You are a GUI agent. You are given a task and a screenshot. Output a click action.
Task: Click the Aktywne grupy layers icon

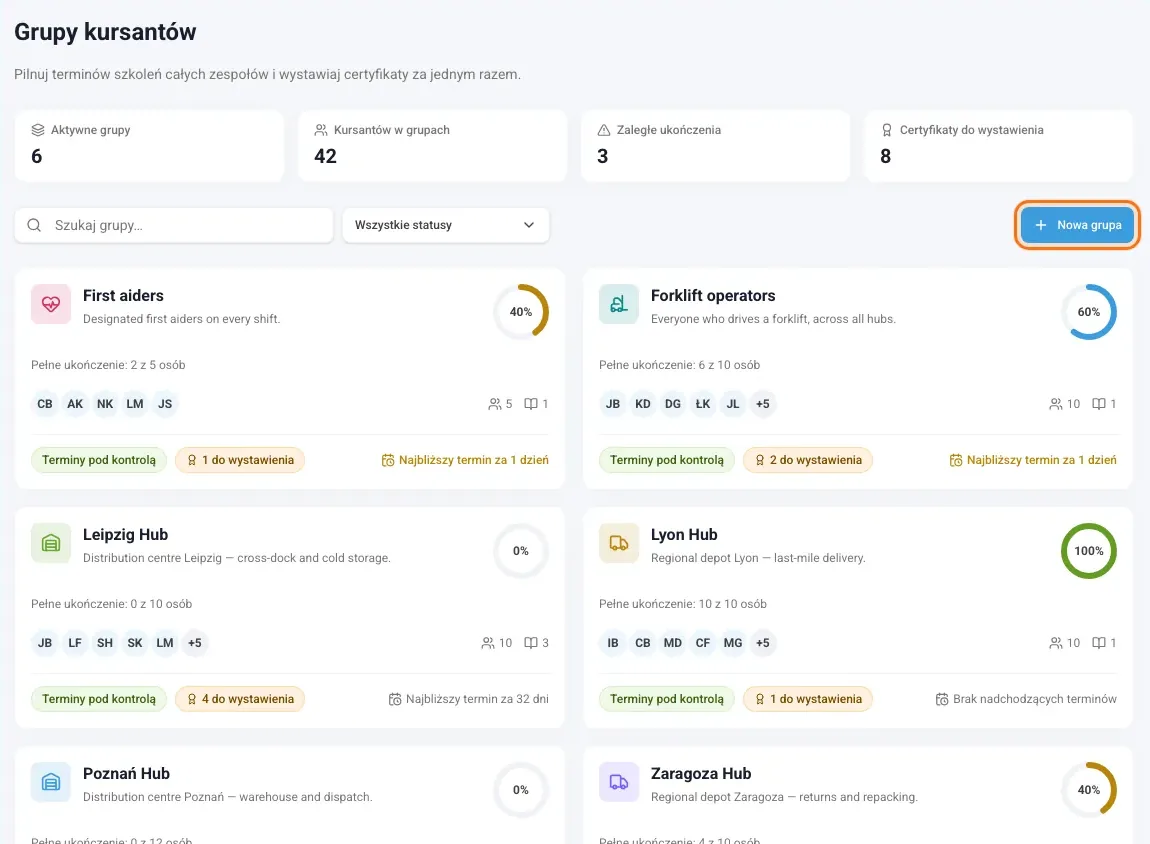tap(38, 130)
